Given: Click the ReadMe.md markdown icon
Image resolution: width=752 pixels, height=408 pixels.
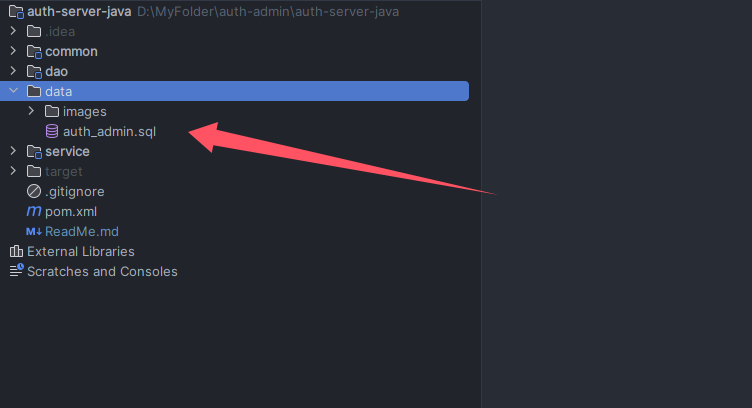Looking at the screenshot, I should [x=34, y=232].
